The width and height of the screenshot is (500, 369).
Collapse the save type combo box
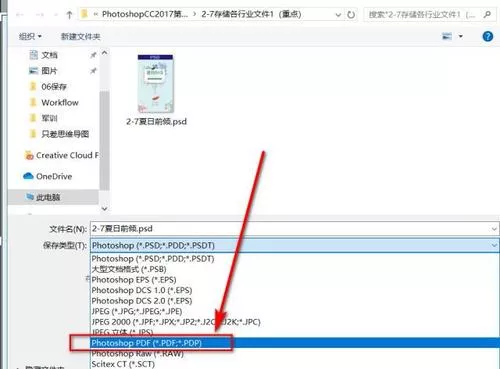coord(494,245)
